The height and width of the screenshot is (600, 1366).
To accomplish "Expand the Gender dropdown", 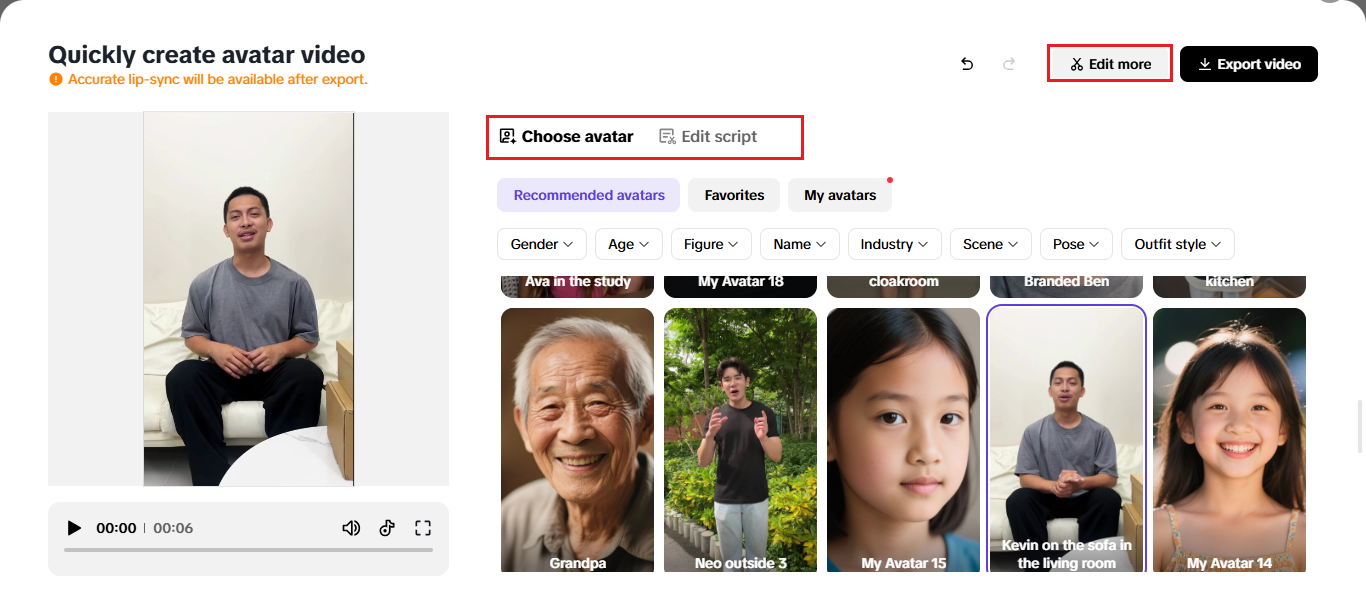I will (x=542, y=244).
